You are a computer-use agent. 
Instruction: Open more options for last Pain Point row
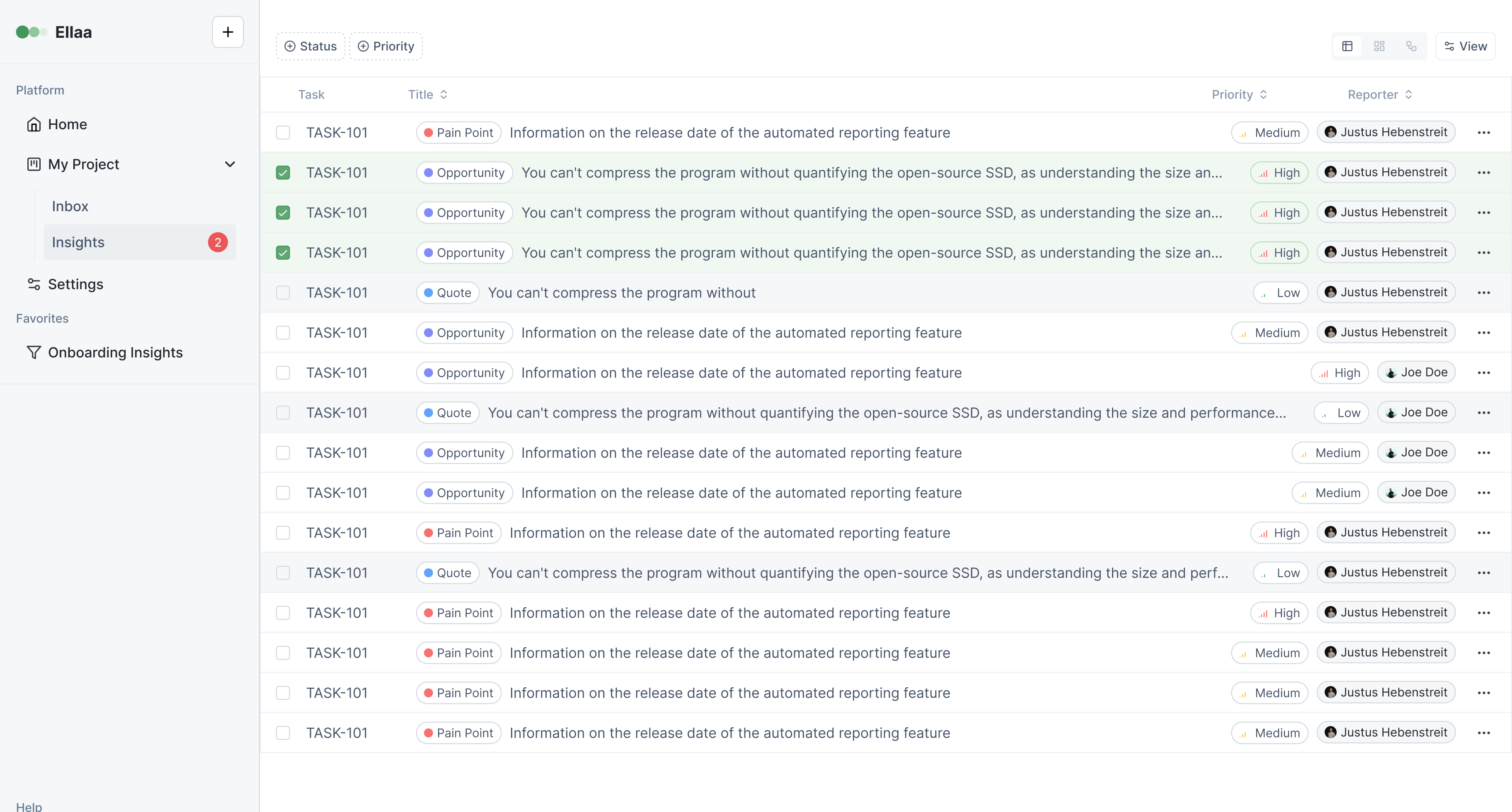point(1484,733)
